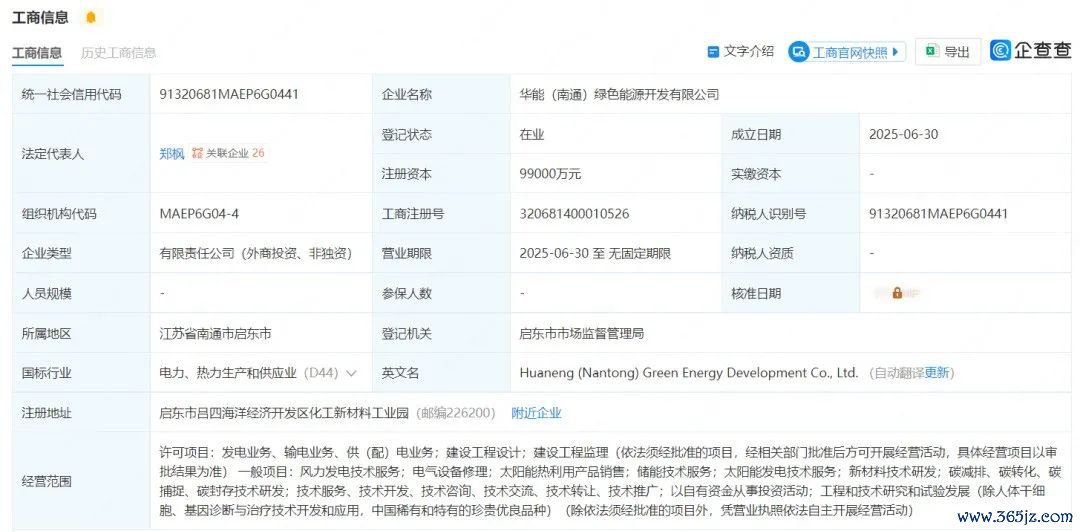The height and width of the screenshot is (532, 1080).
Task: Select registered capital 99000万元
Action: point(550,174)
